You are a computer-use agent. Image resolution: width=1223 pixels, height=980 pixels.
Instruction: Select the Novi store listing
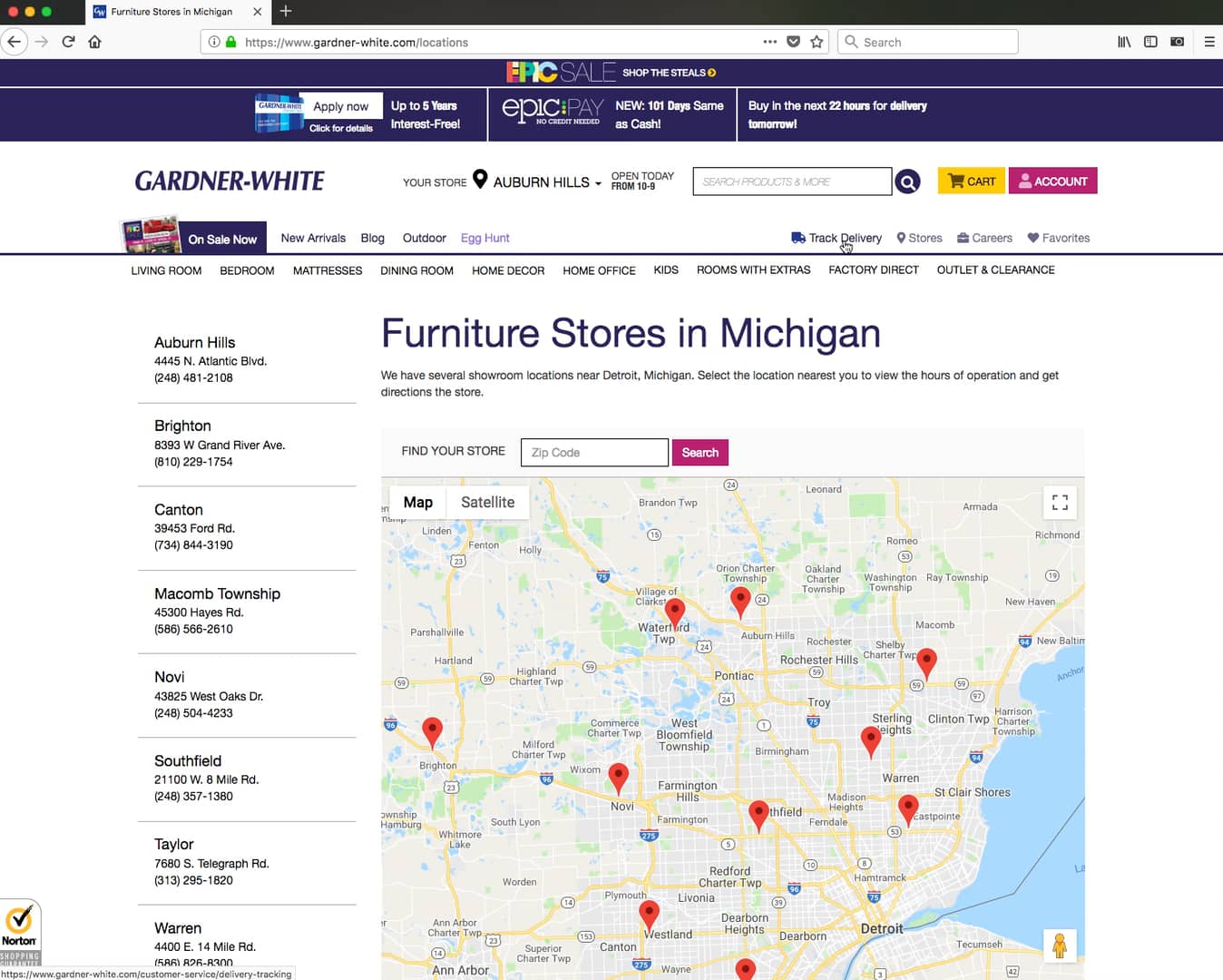247,694
